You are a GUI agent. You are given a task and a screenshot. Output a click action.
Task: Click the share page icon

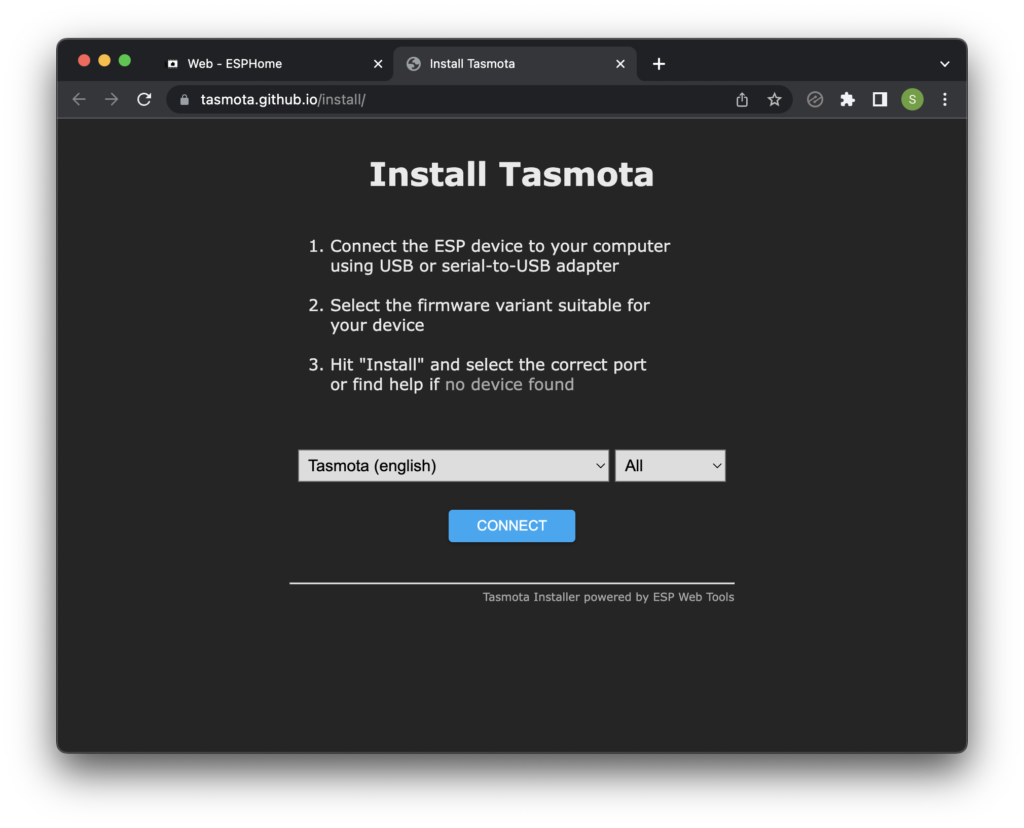(x=742, y=99)
